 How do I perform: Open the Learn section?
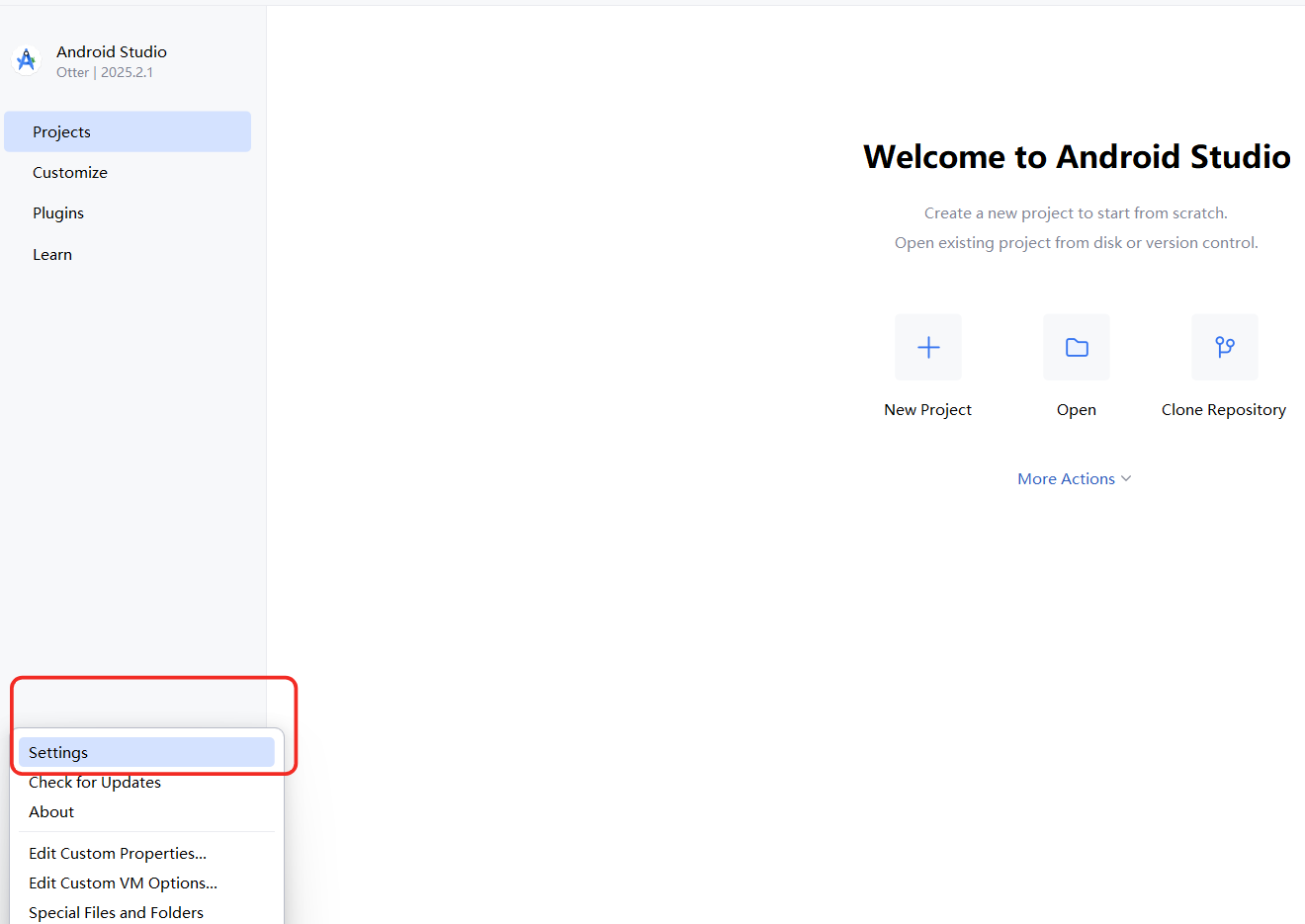pyautogui.click(x=51, y=254)
